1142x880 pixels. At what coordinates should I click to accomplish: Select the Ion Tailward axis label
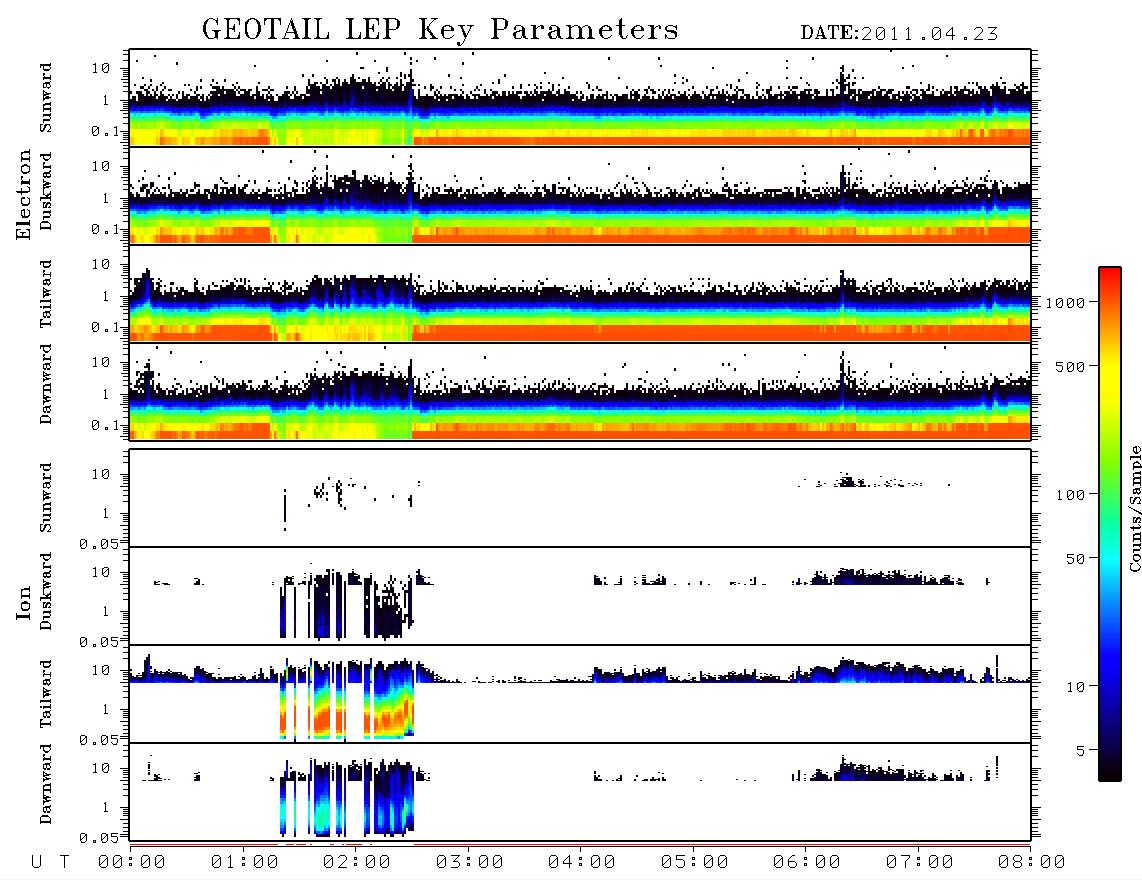coord(46,694)
